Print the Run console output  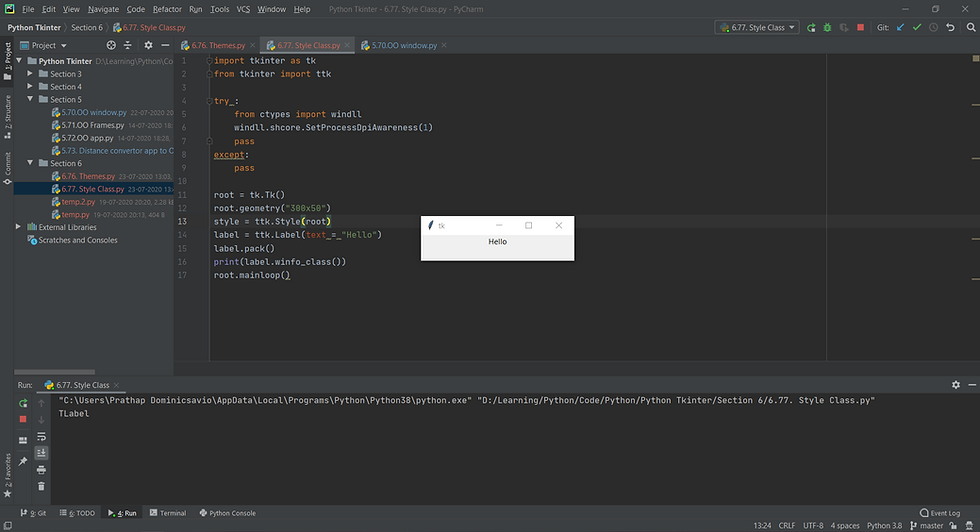tap(41, 469)
